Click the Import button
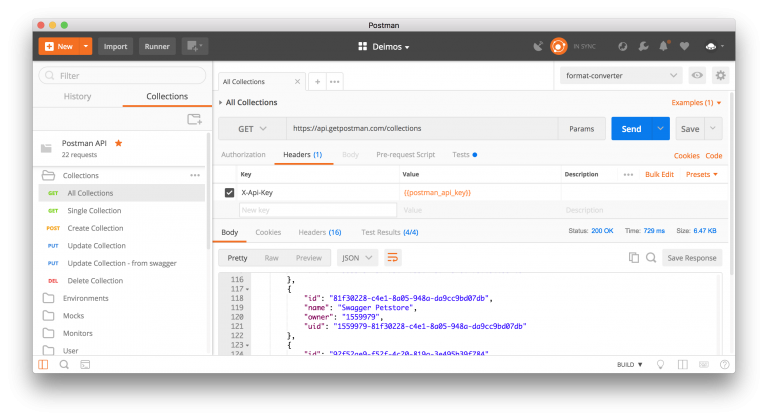Image resolution: width=768 pixels, height=420 pixels. 116,47
